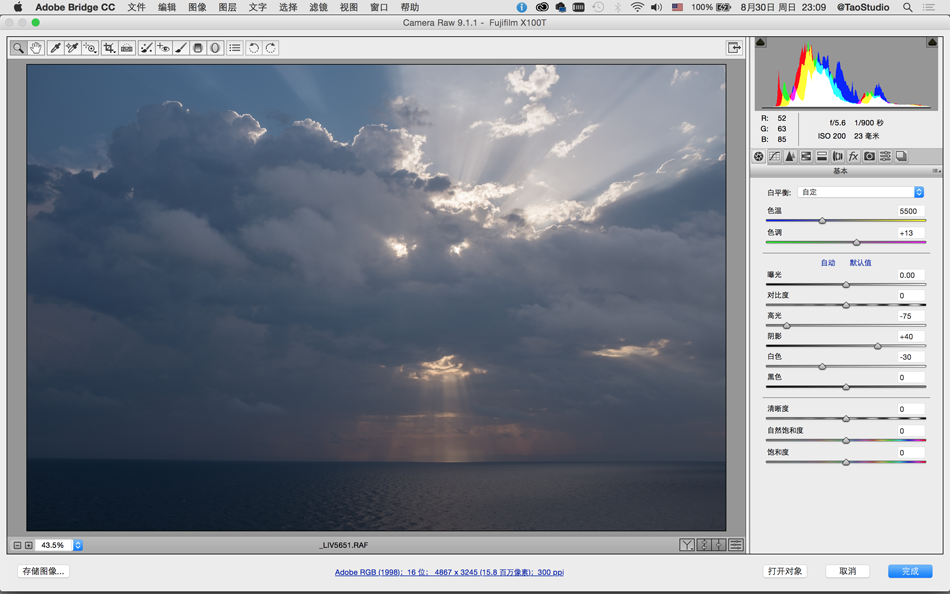Viewport: 950px width, 594px height.
Task: Zoom in with the plus button
Action: tap(28, 546)
